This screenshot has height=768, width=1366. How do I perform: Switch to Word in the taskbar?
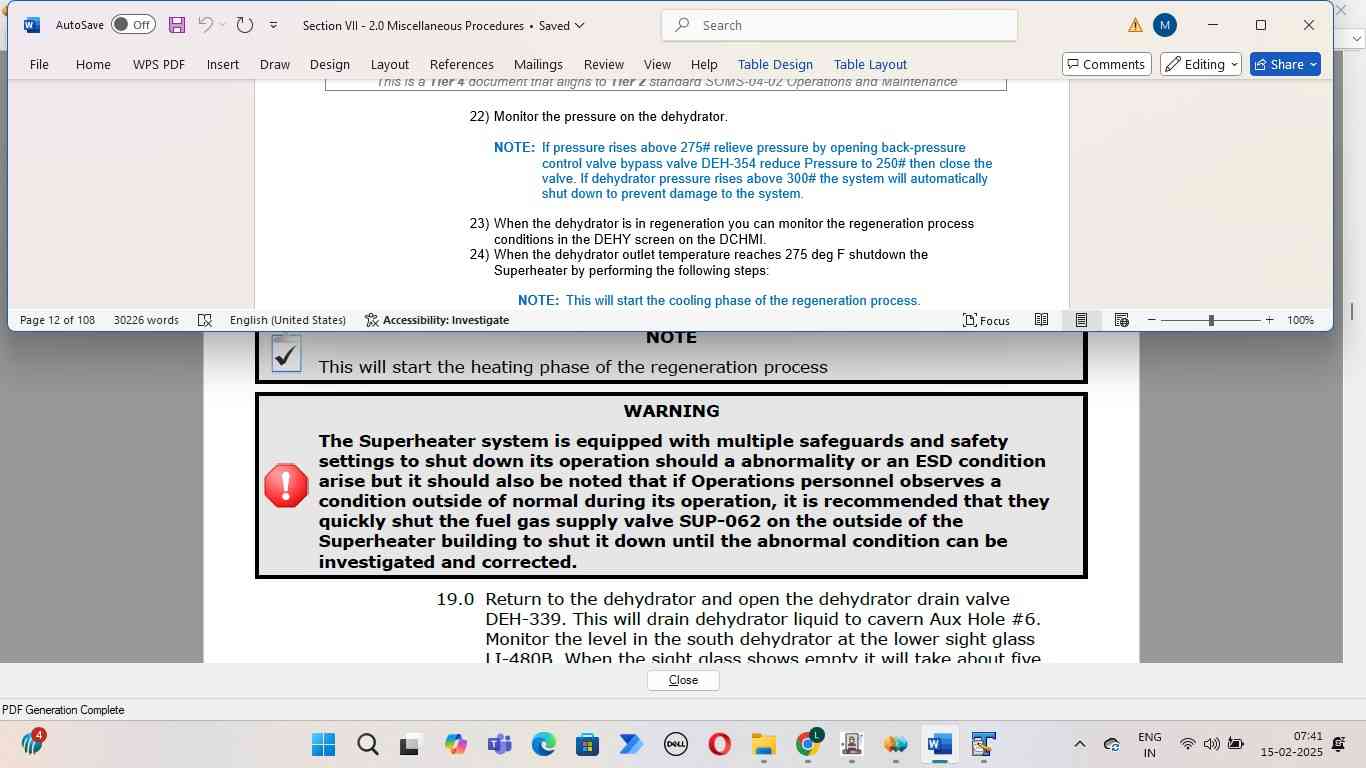939,745
